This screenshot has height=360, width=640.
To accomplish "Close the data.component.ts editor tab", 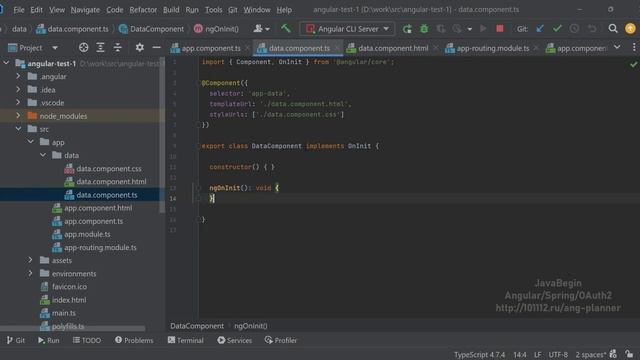I will tap(337, 48).
